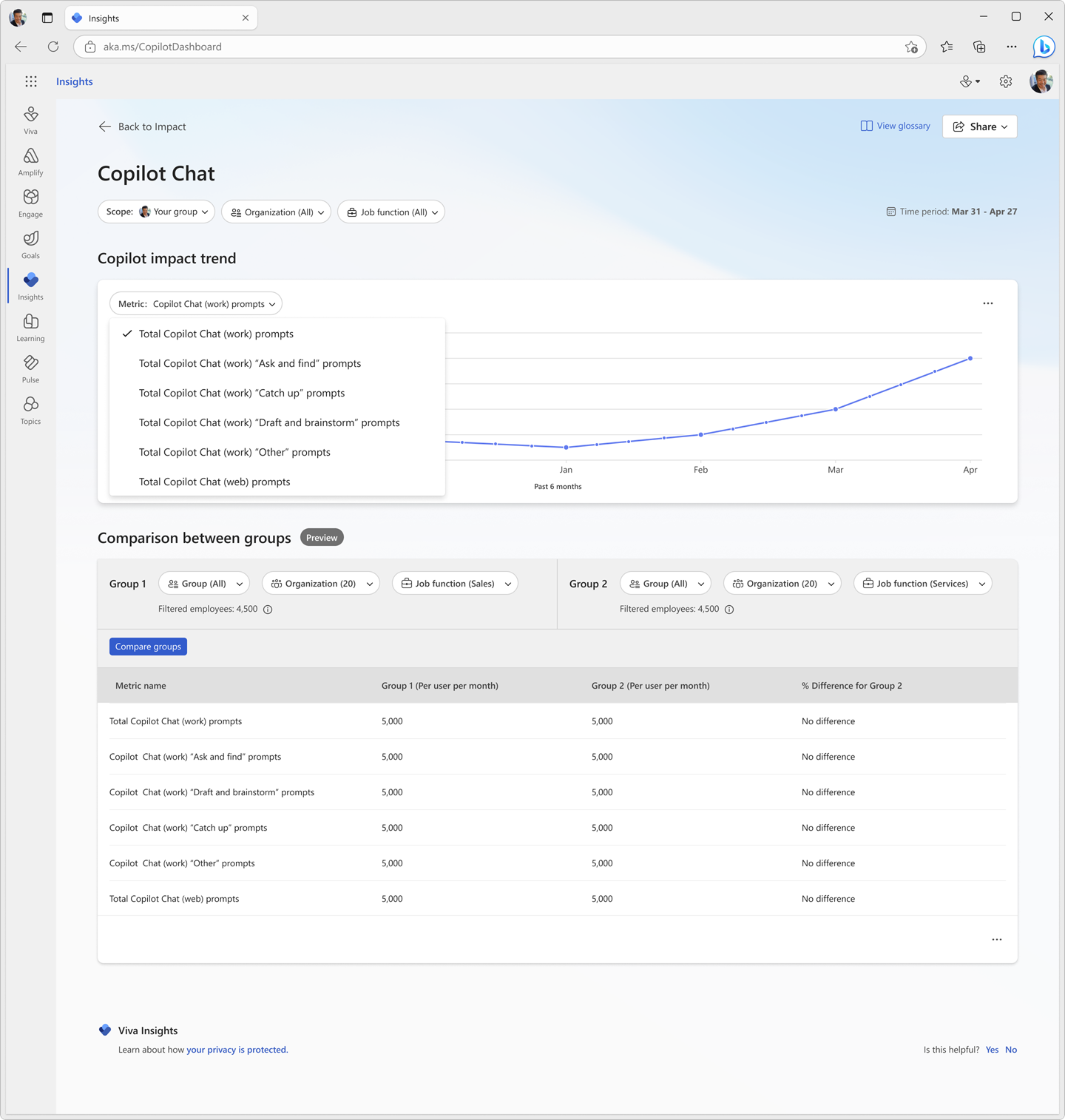
Task: Navigate to Goals using its sidebar icon
Action: [x=30, y=245]
